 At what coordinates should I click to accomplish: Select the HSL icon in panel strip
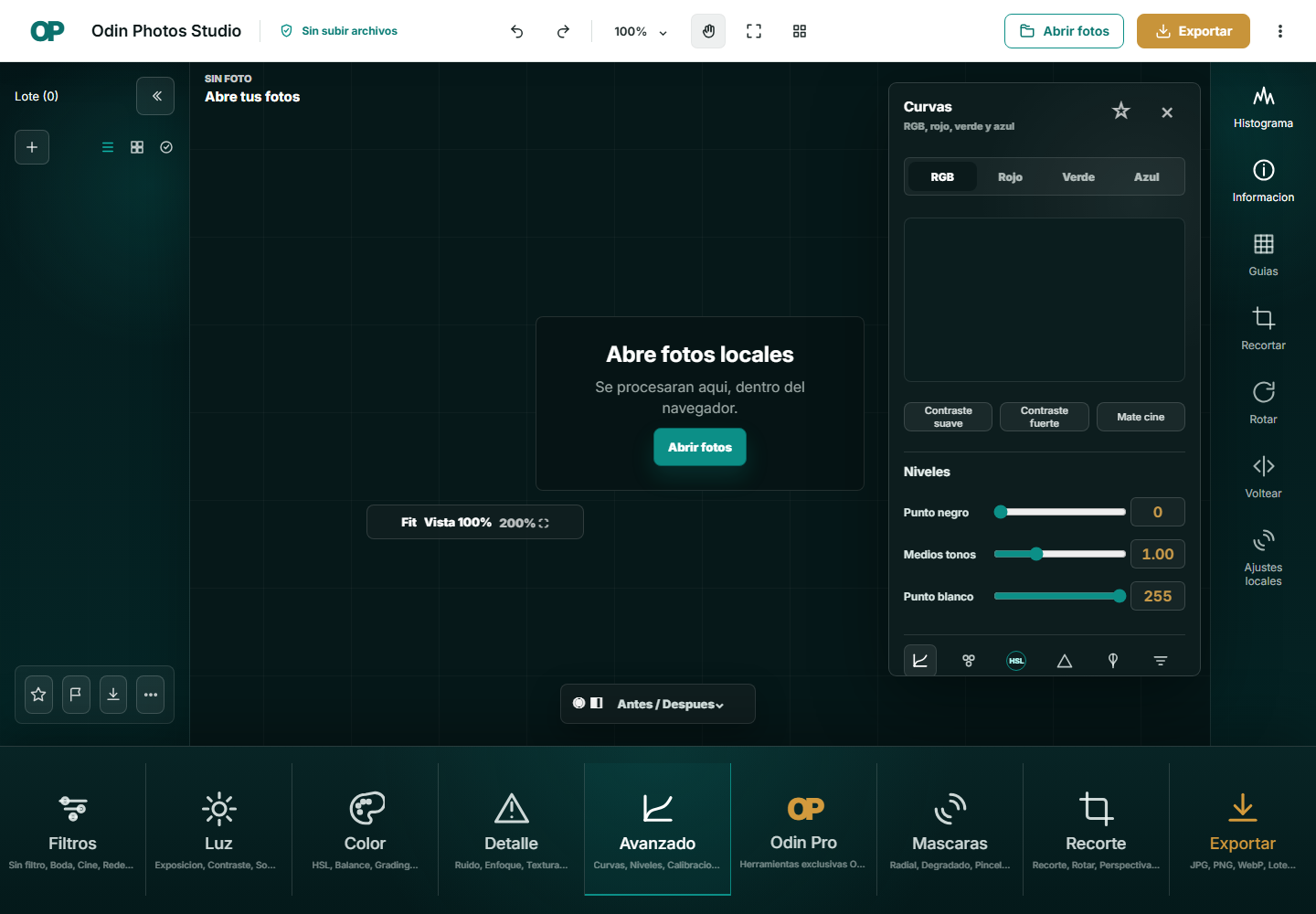click(1016, 661)
